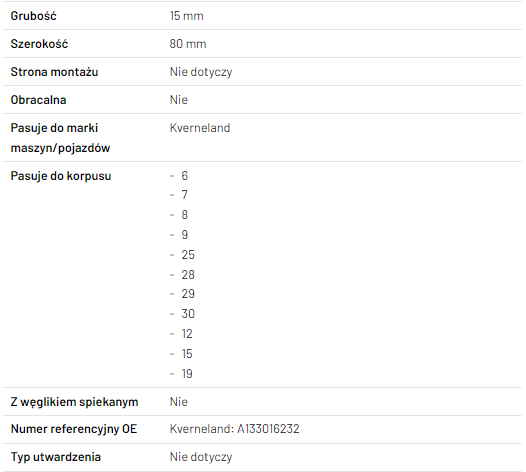
Task: Click the Numer referencyjny OE label
Action: pos(74,429)
